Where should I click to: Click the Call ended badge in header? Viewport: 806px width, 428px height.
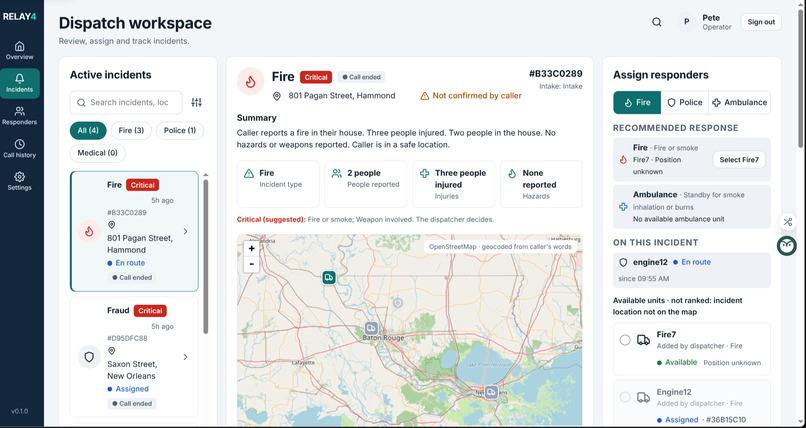361,77
